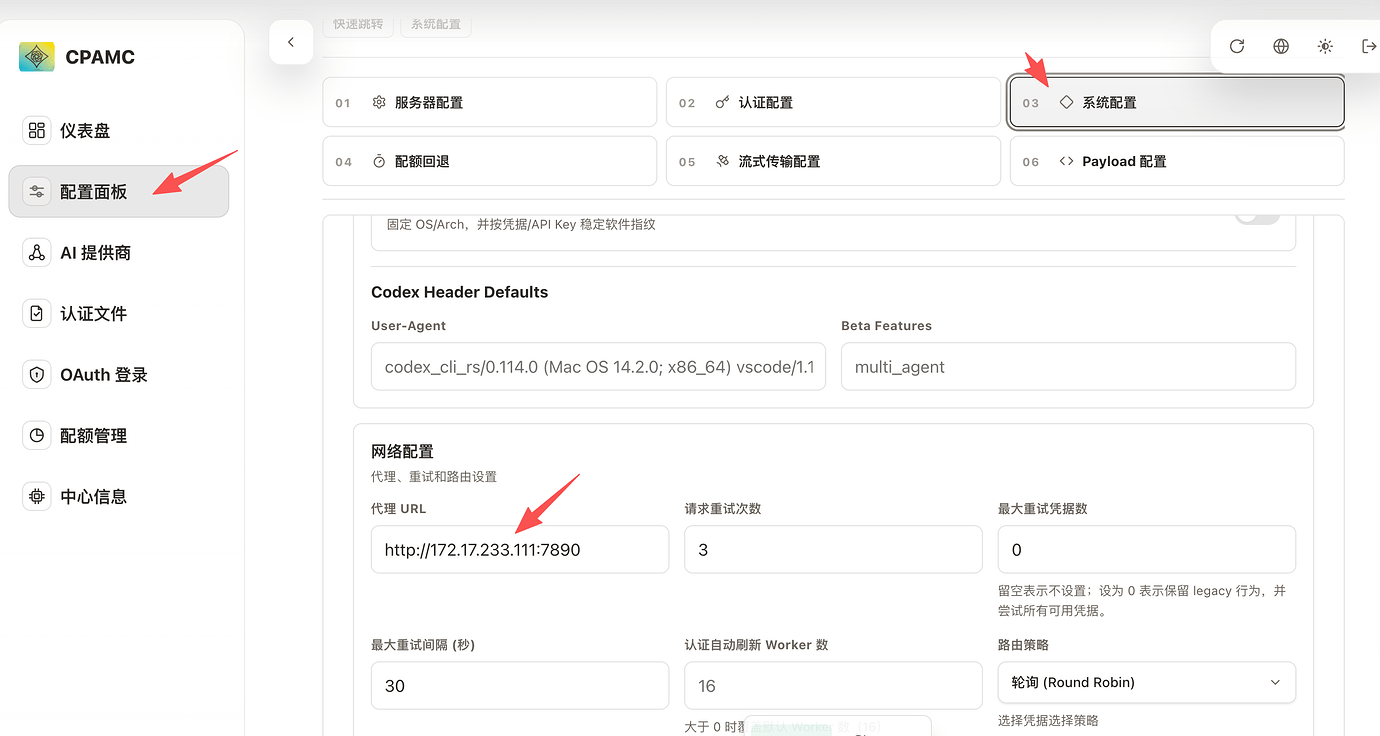Open the language globe menu
1380x736 pixels.
[x=1281, y=46]
